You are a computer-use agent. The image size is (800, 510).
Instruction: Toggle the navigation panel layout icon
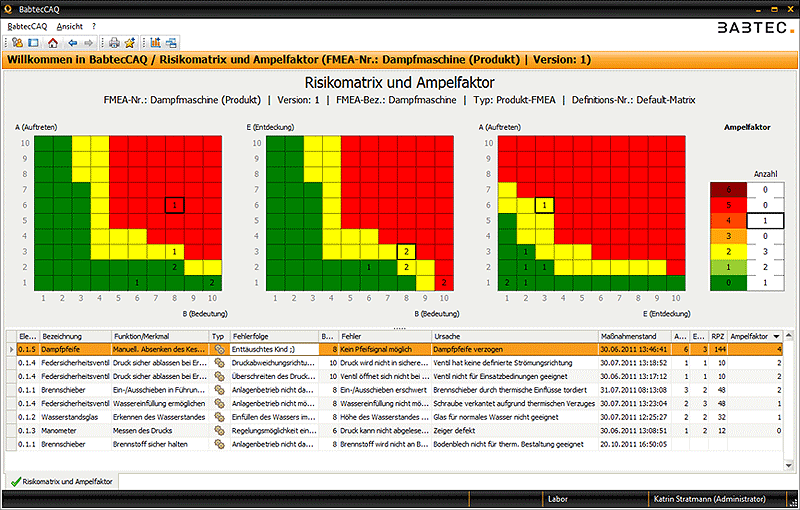[x=33, y=43]
